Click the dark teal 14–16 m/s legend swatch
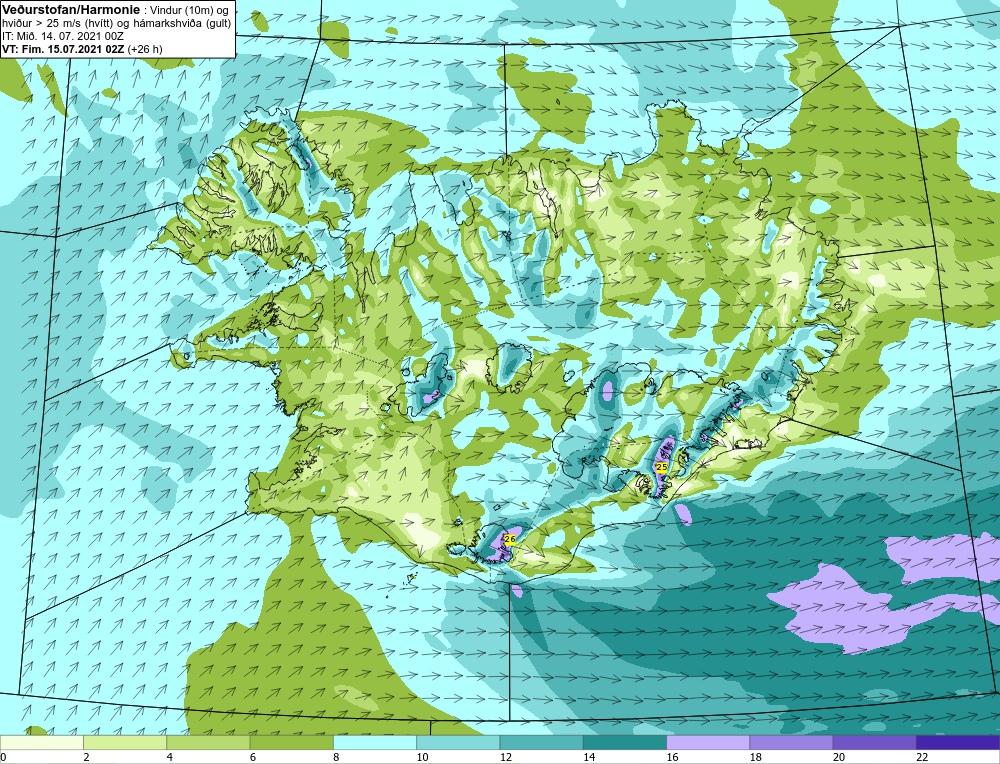 tap(625, 742)
